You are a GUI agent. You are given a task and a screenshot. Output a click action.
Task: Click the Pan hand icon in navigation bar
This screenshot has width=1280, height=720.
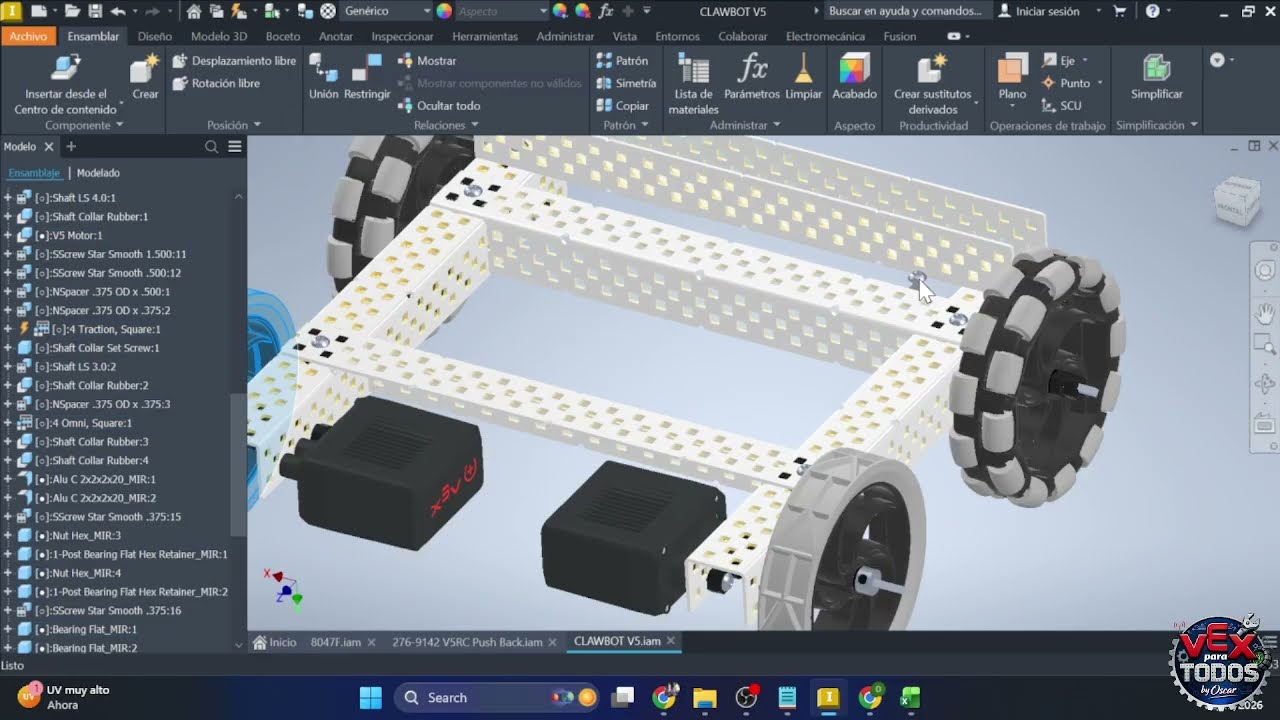point(1264,315)
